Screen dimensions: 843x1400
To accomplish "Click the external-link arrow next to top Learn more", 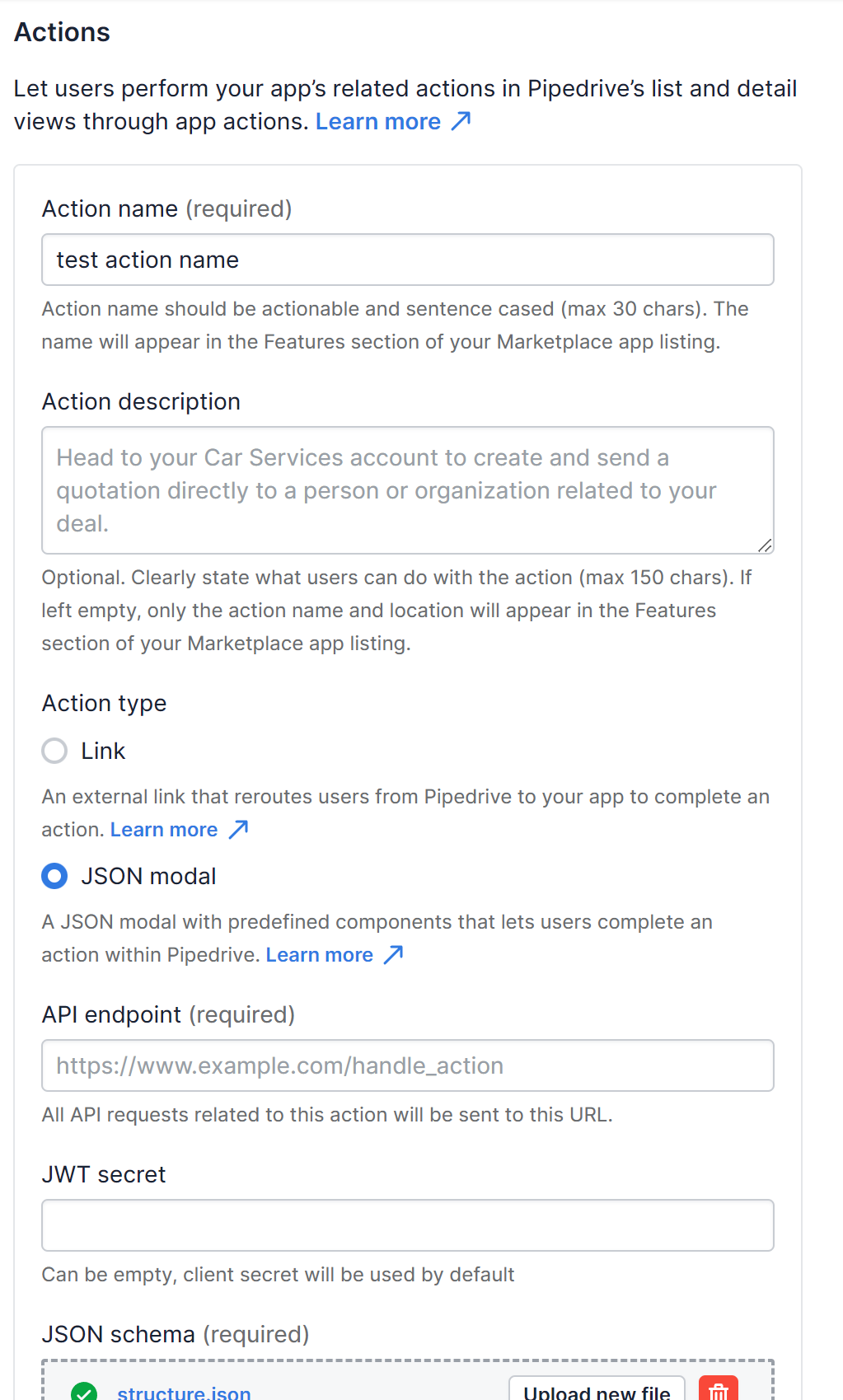I will (461, 120).
